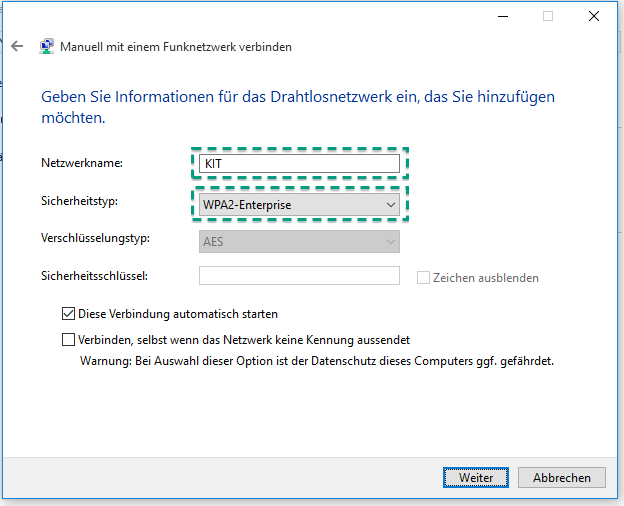Click the Netzwerkname field containing KIT
The width and height of the screenshot is (624, 506).
pos(299,163)
